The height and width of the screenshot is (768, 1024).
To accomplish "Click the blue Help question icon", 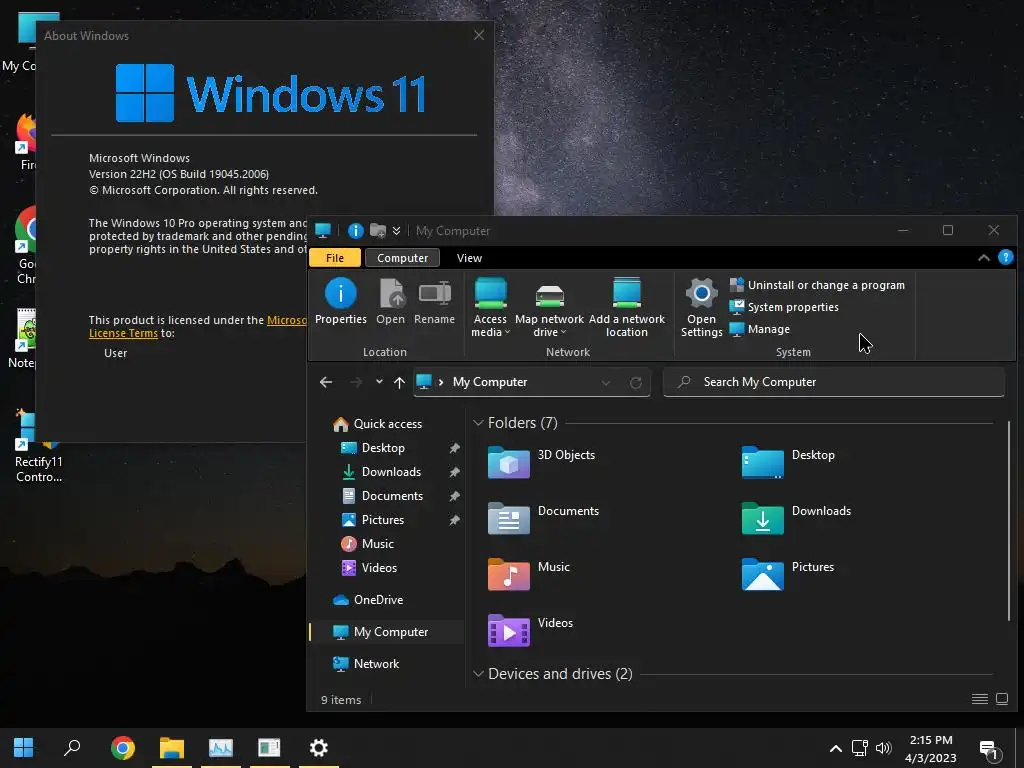I will coord(1006,257).
